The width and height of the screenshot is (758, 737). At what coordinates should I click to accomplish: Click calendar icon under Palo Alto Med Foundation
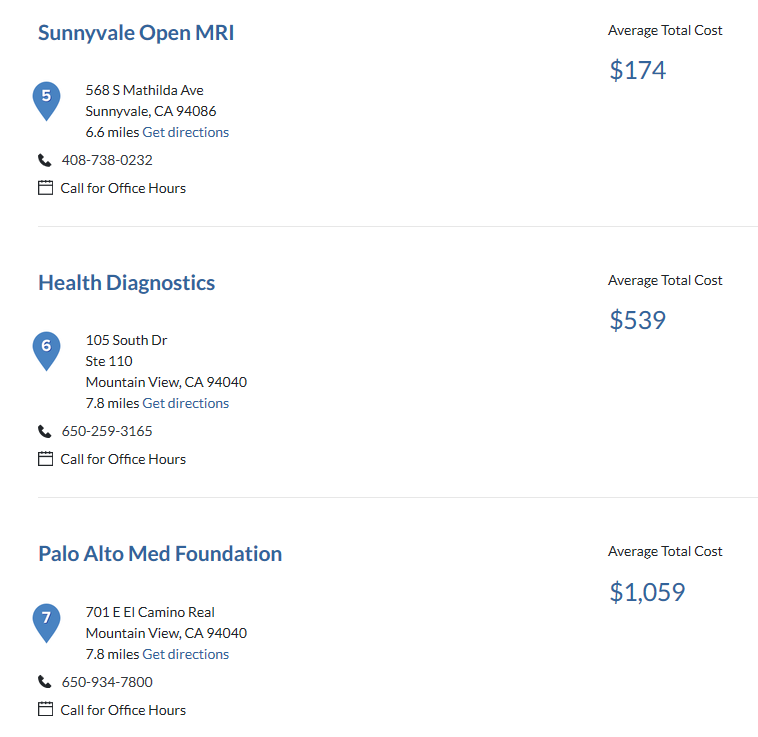45,709
